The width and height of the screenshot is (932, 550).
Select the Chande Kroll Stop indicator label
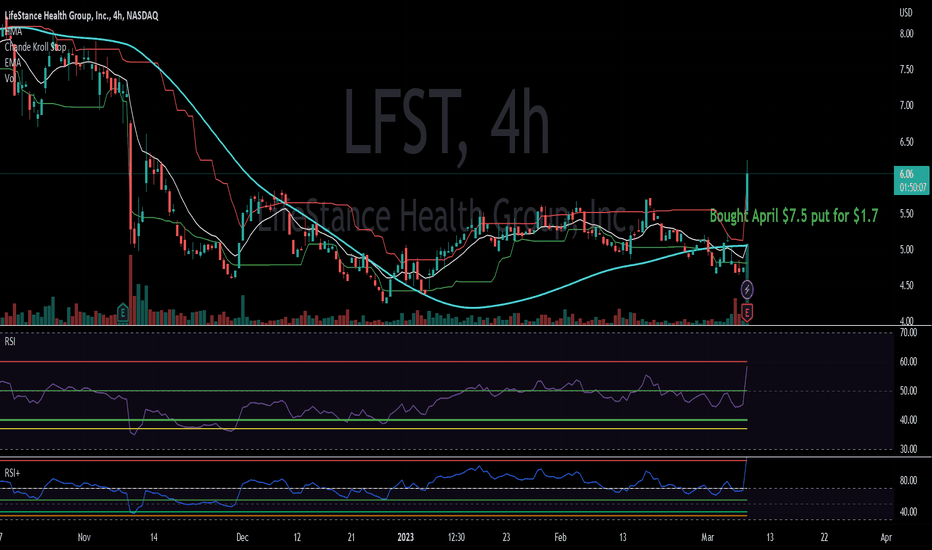pos(35,47)
